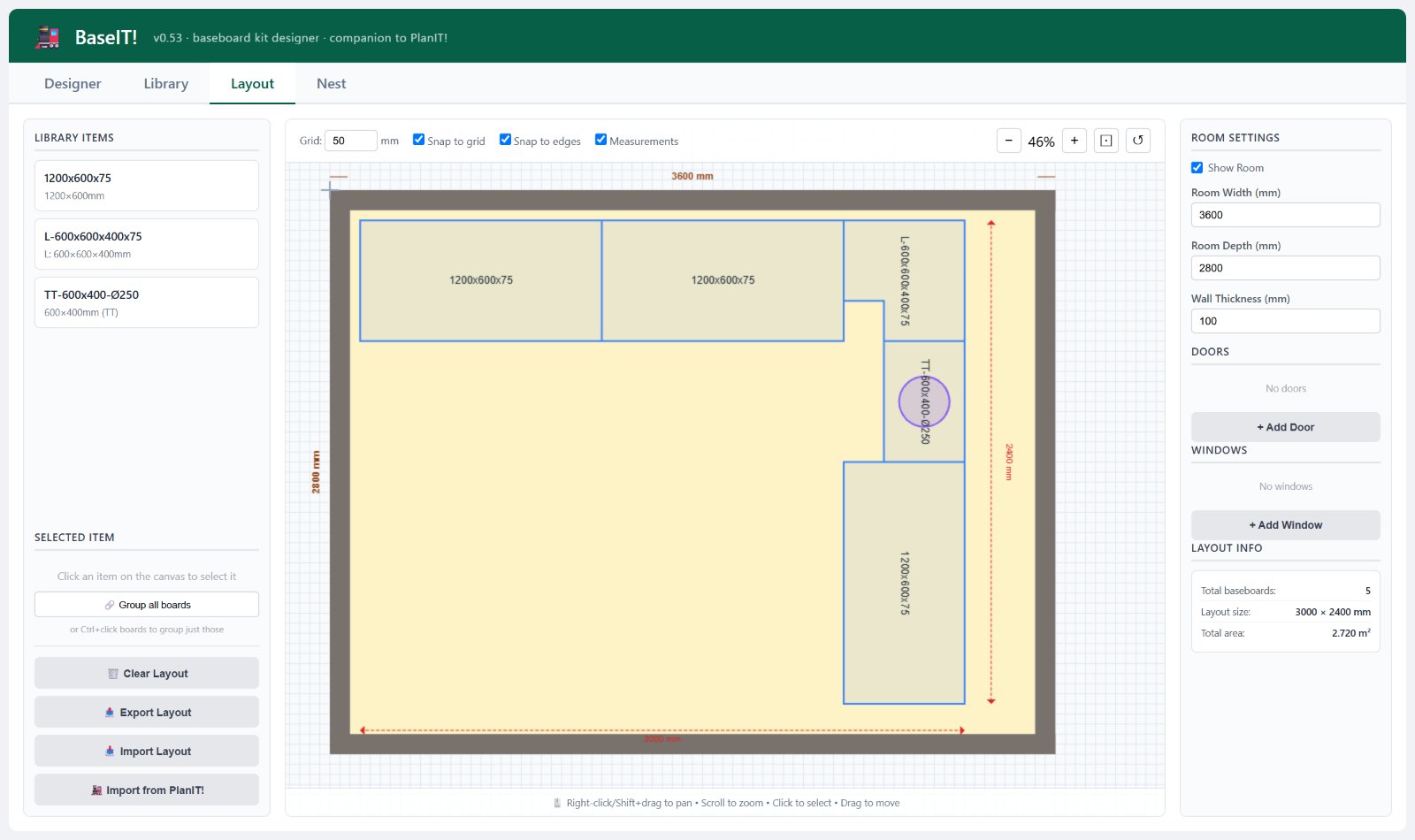Click Export Layout button
The height and width of the screenshot is (840, 1415).
tap(147, 712)
